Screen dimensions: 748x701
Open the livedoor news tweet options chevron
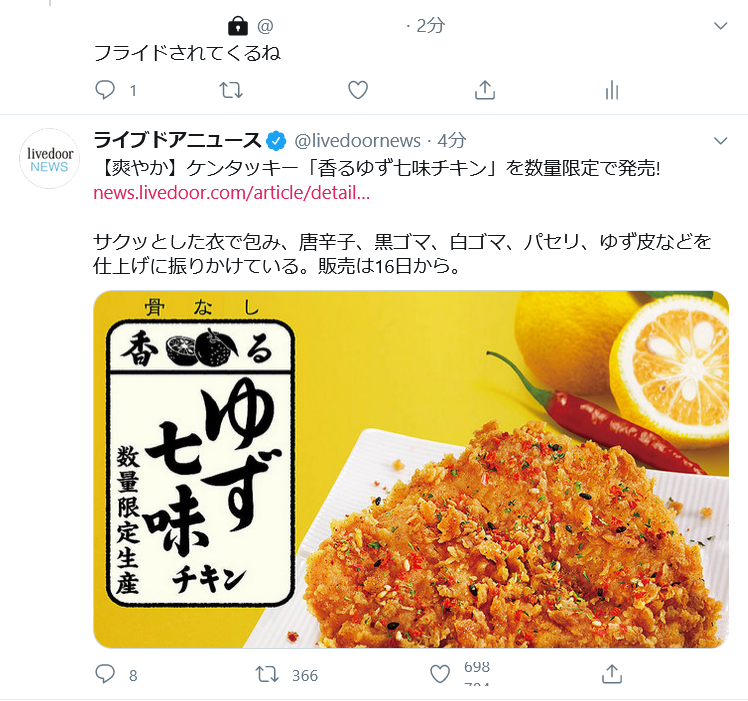coord(720,141)
